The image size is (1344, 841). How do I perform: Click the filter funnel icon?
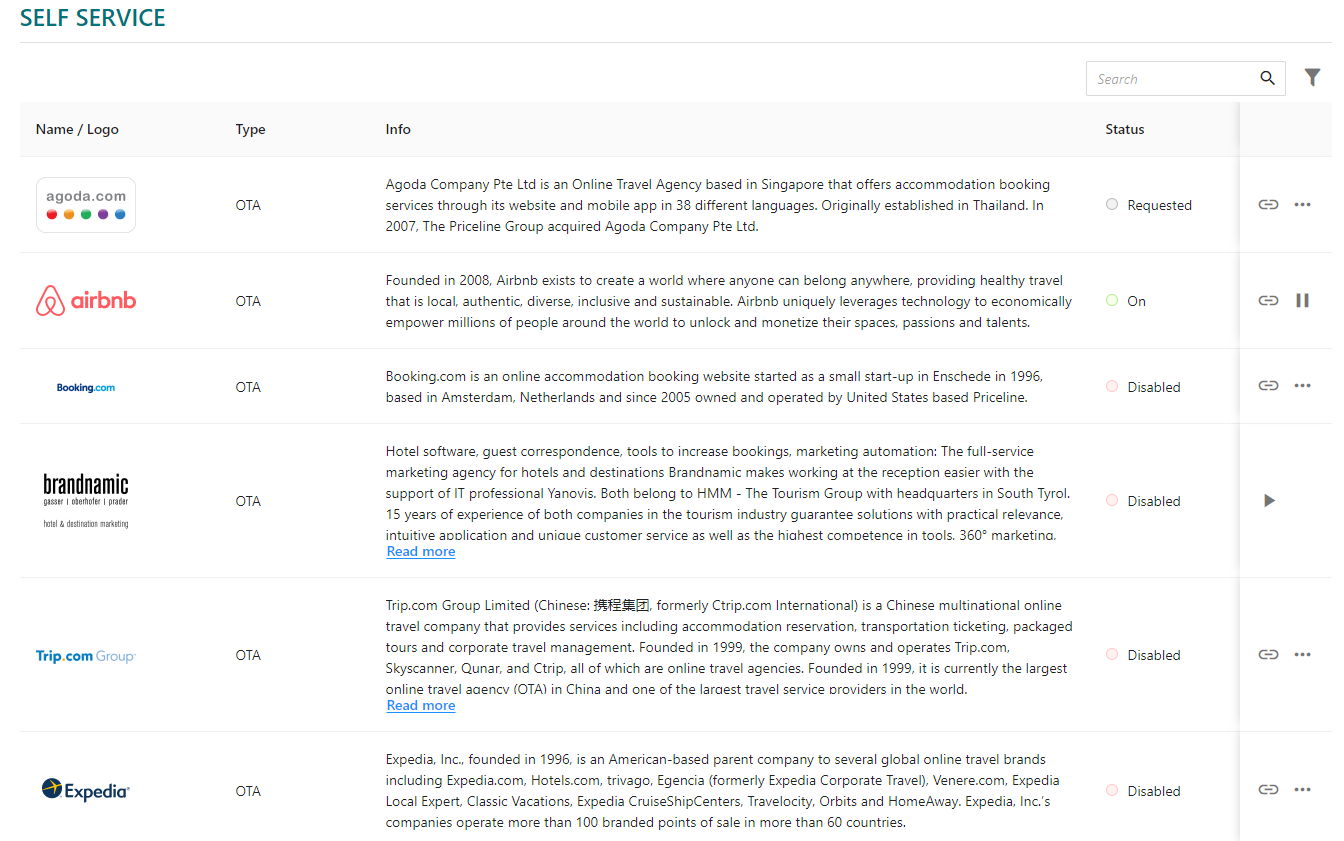[x=1312, y=78]
